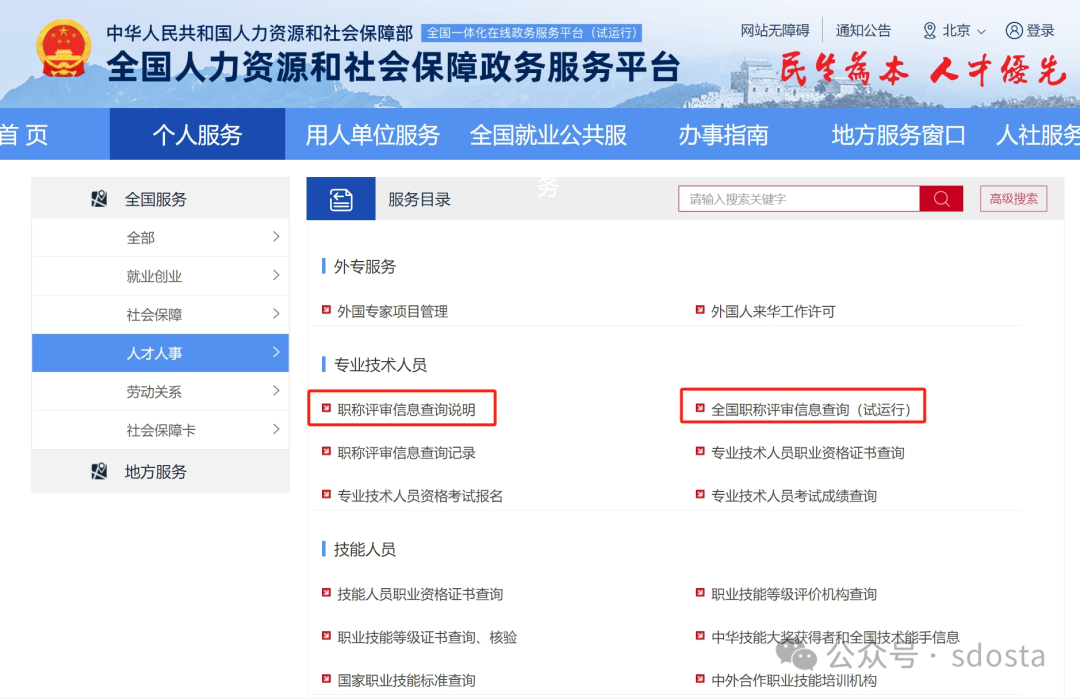The width and height of the screenshot is (1080, 699).
Task: Click the 技能人员 section heading
Action: [x=364, y=550]
